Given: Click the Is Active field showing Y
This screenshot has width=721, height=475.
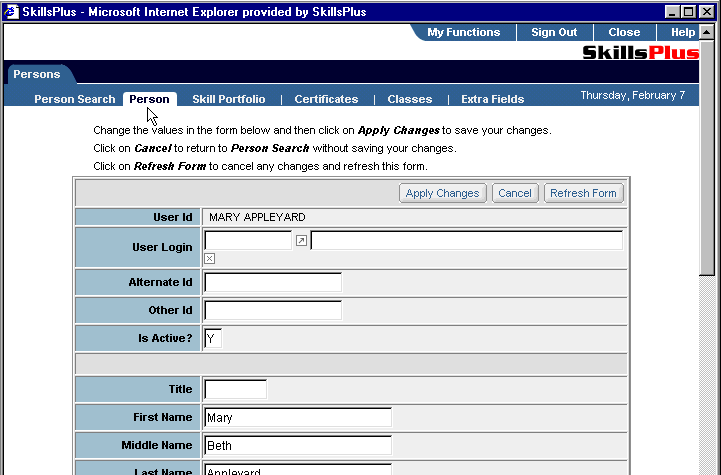Looking at the screenshot, I should (x=213, y=338).
